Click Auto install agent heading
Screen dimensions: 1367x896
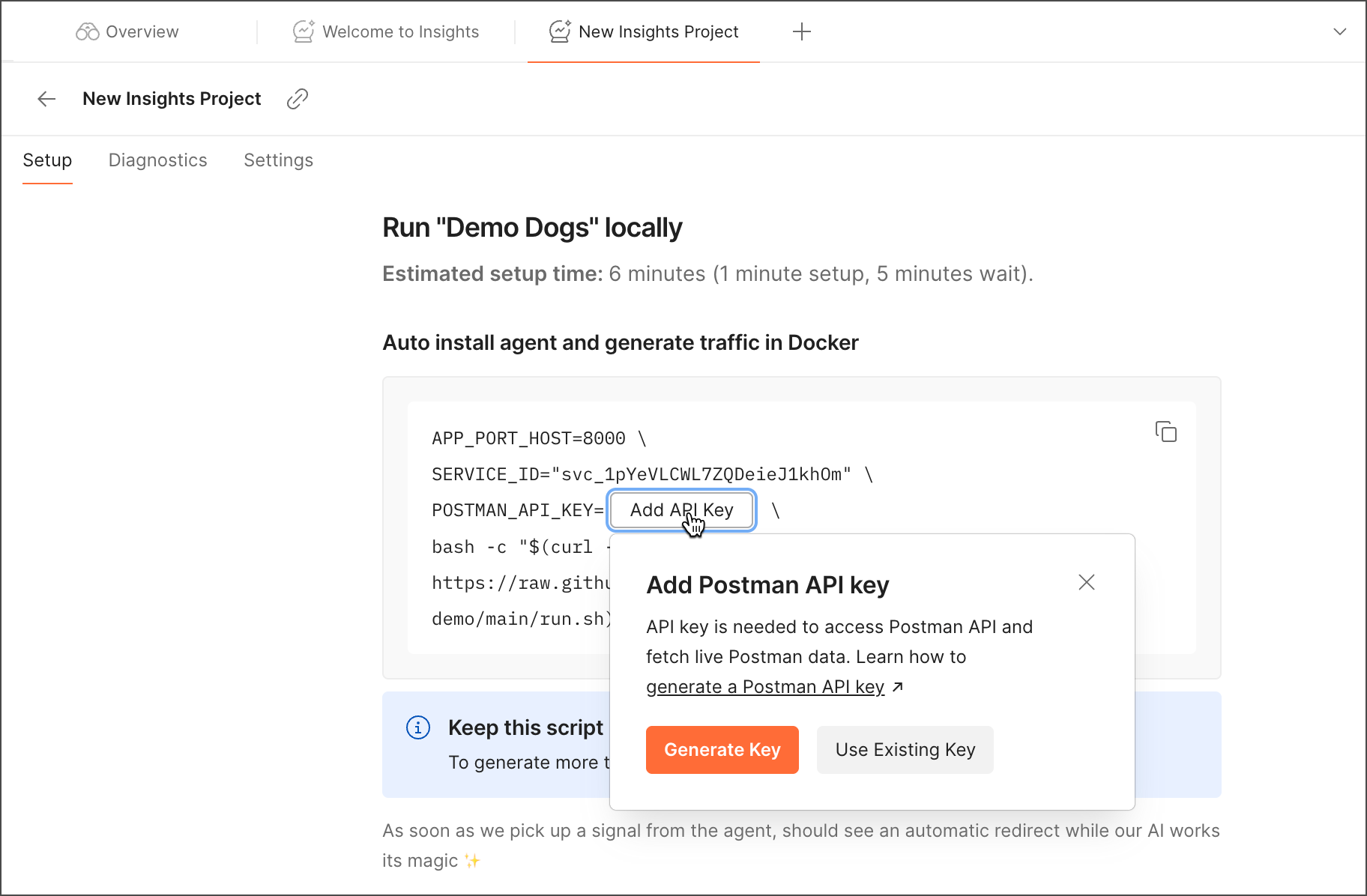(621, 343)
